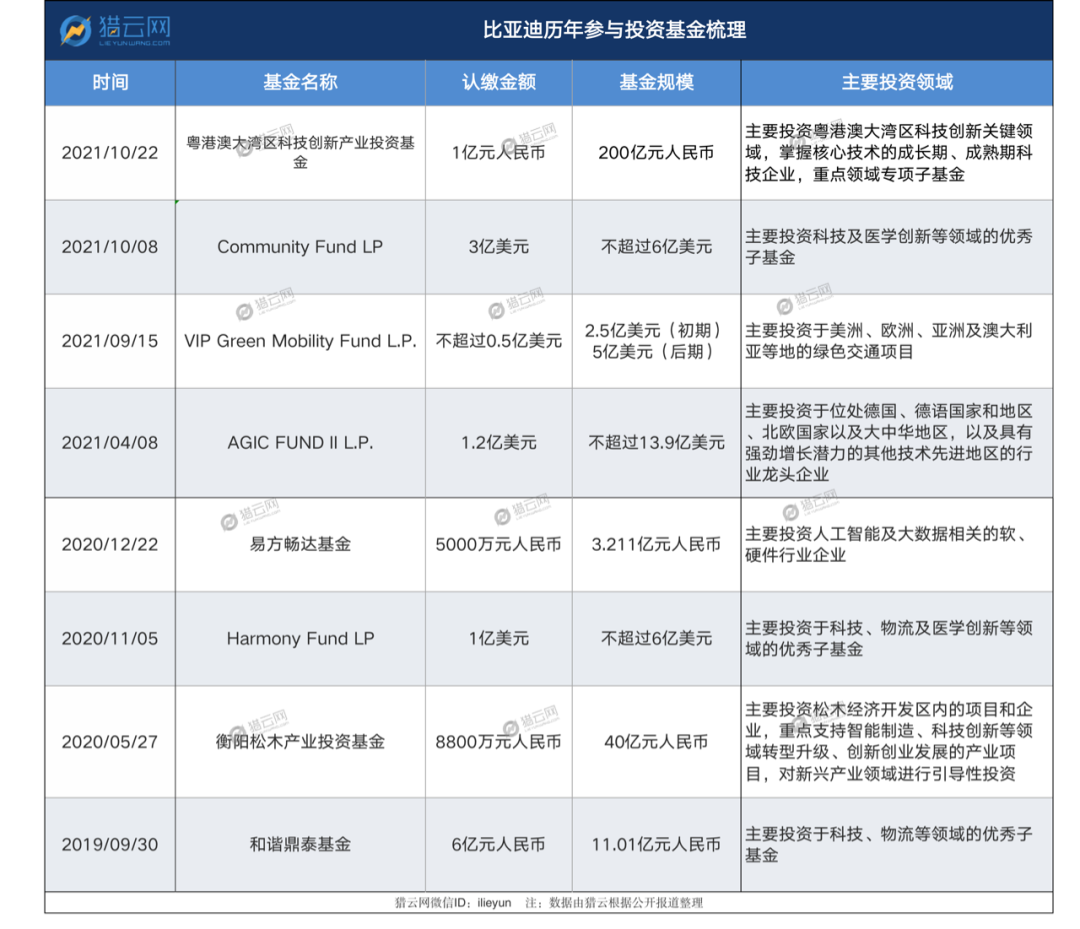Click the fund size 3.211亿元人民币
The width and height of the screenshot is (1080, 929).
click(x=656, y=545)
